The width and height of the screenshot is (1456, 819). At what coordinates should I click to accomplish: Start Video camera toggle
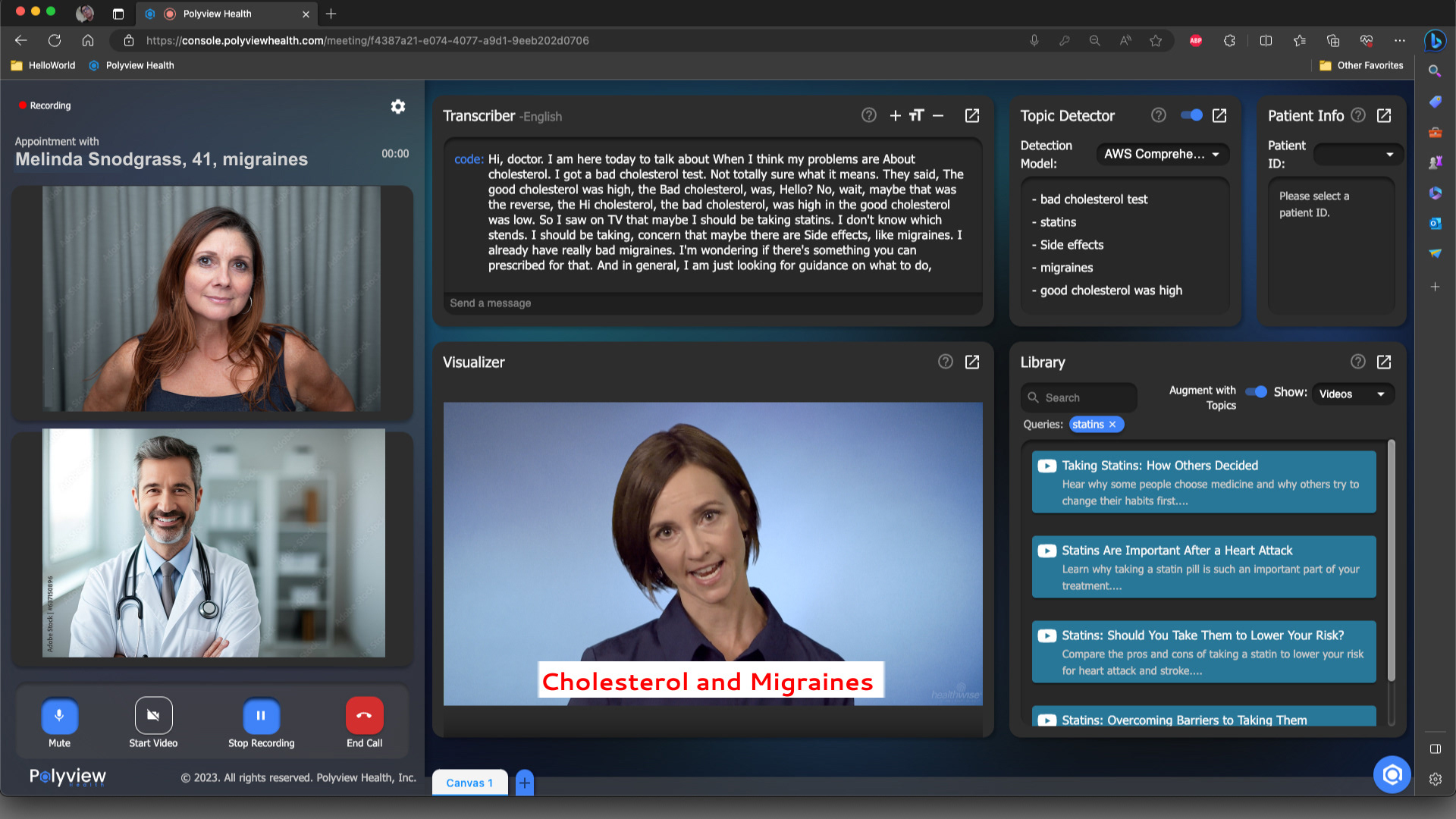tap(153, 716)
